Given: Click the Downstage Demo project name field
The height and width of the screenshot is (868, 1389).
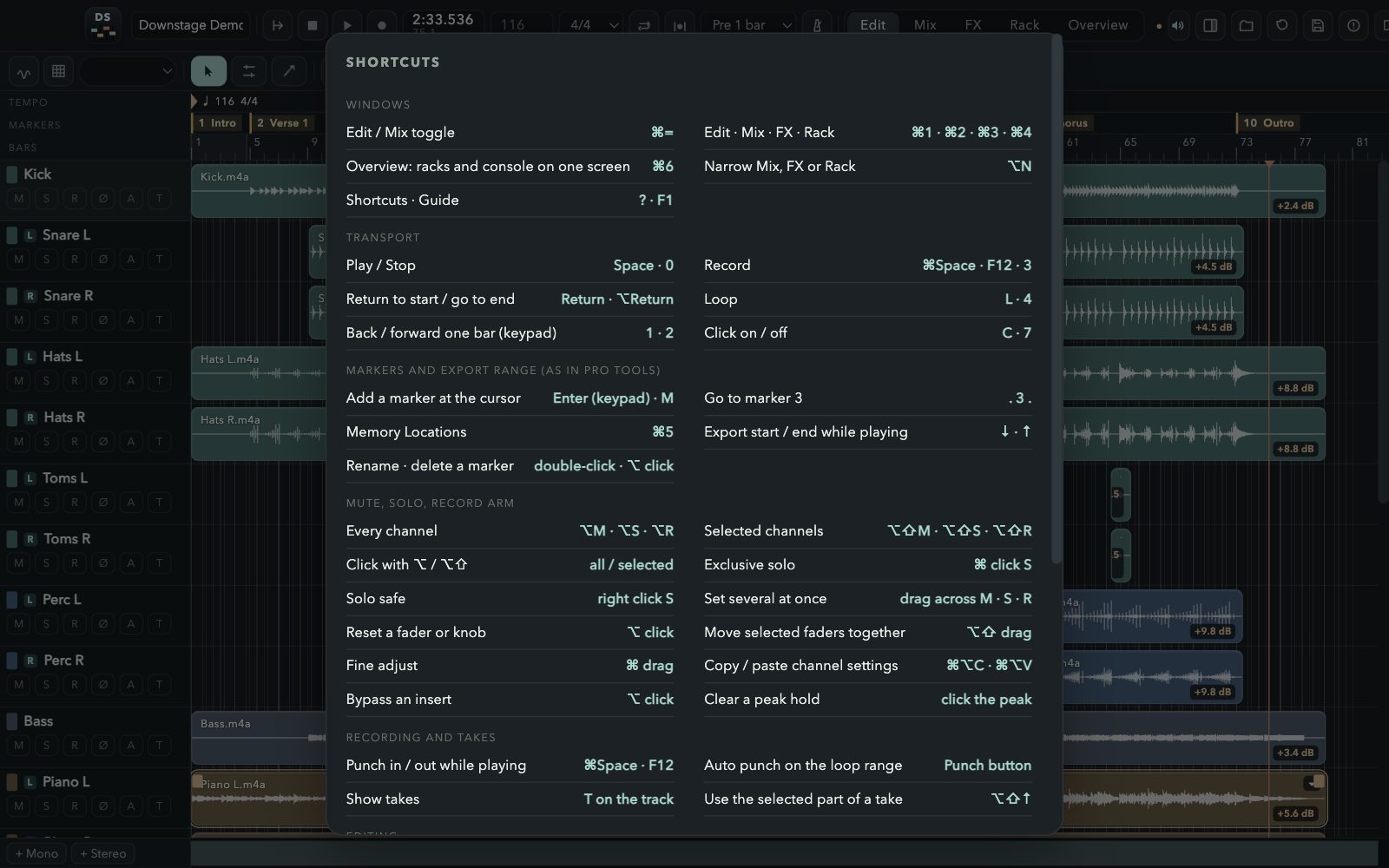Looking at the screenshot, I should [191, 25].
